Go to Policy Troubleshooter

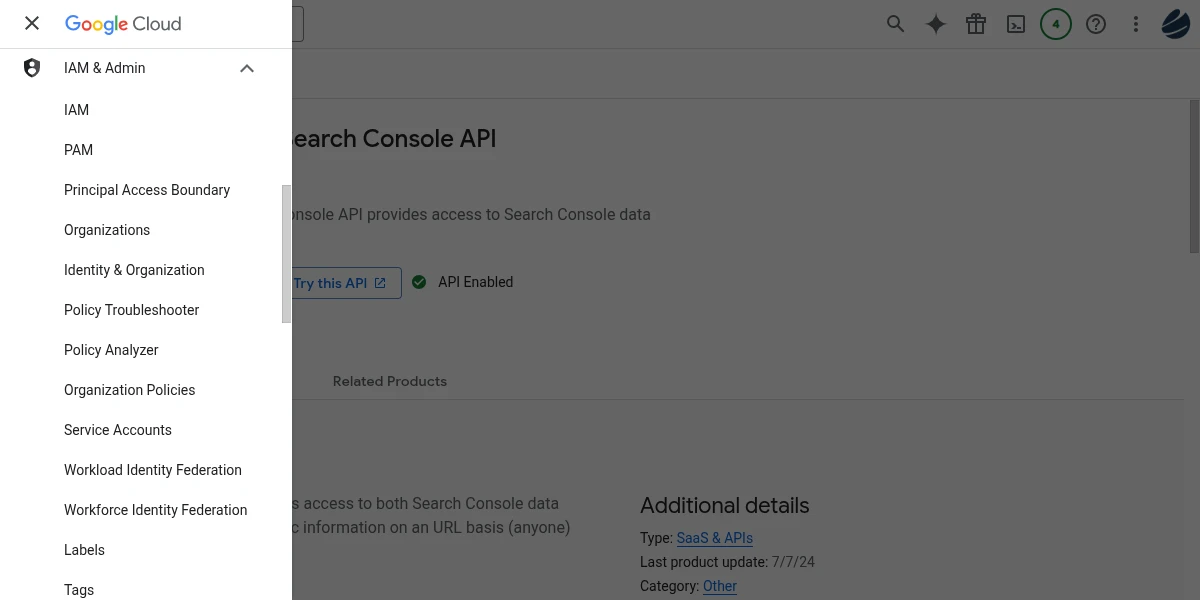click(x=131, y=310)
